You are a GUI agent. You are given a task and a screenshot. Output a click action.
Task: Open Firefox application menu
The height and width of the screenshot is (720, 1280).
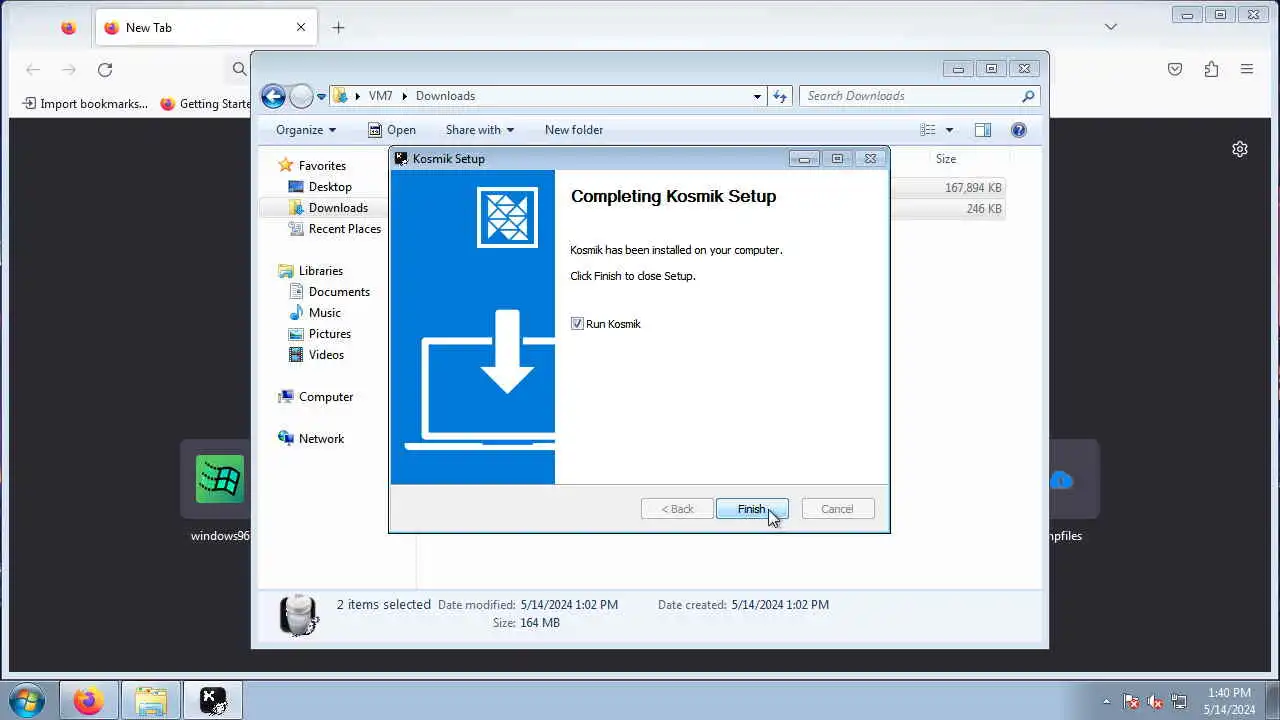(x=1247, y=69)
